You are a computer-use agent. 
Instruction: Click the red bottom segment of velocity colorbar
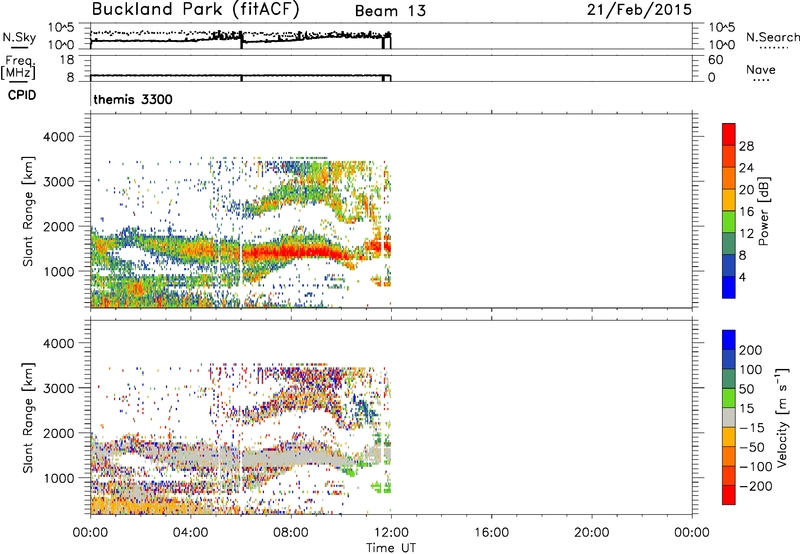729,495
